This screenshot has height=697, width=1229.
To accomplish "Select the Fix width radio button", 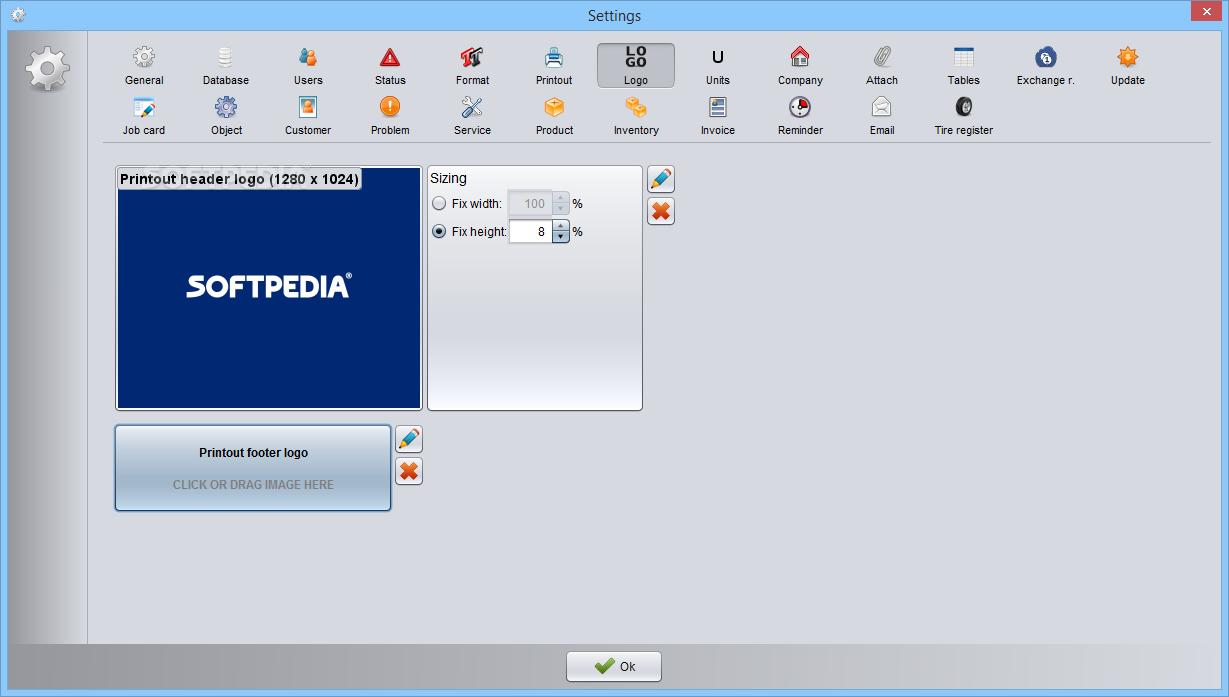I will tap(439, 204).
